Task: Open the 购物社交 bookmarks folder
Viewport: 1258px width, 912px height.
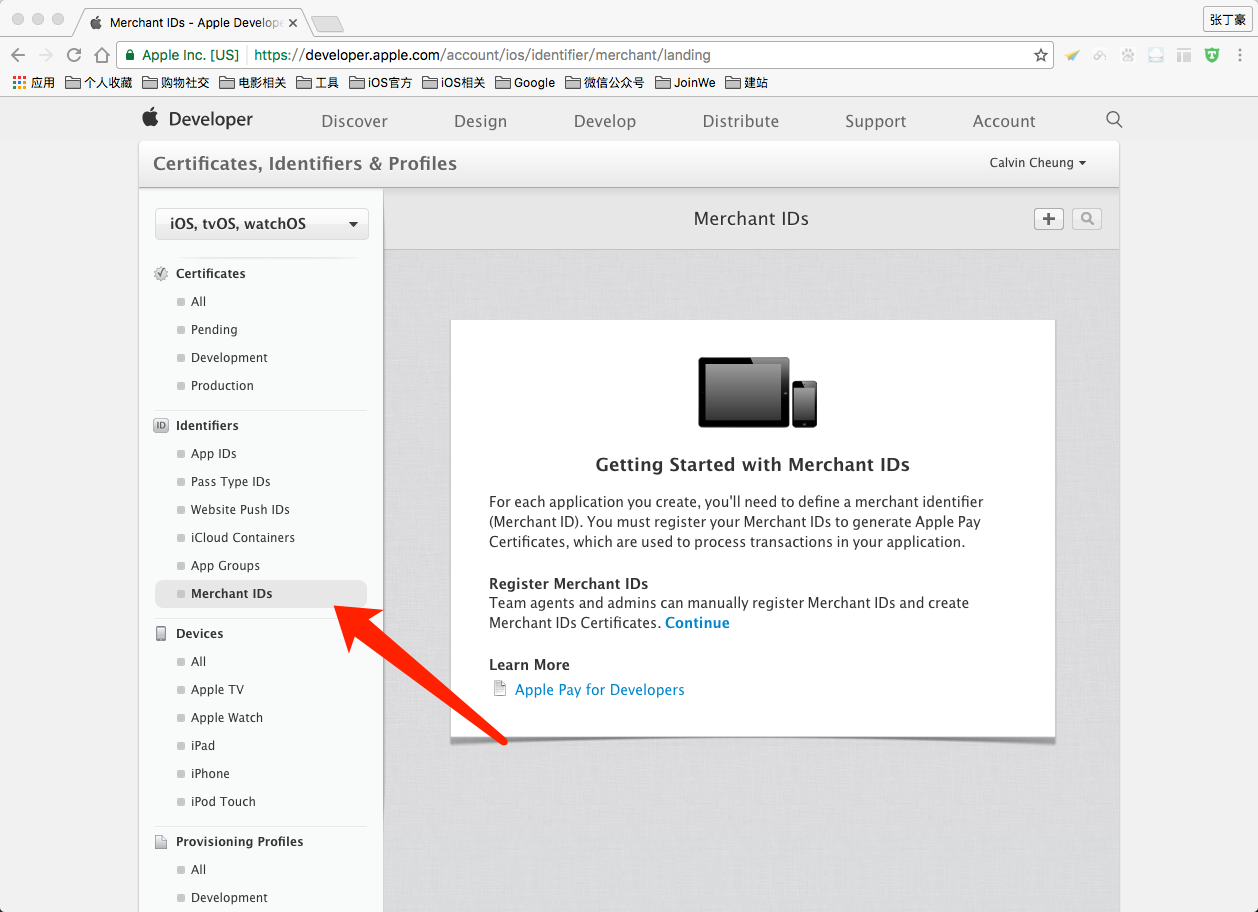Action: (176, 83)
